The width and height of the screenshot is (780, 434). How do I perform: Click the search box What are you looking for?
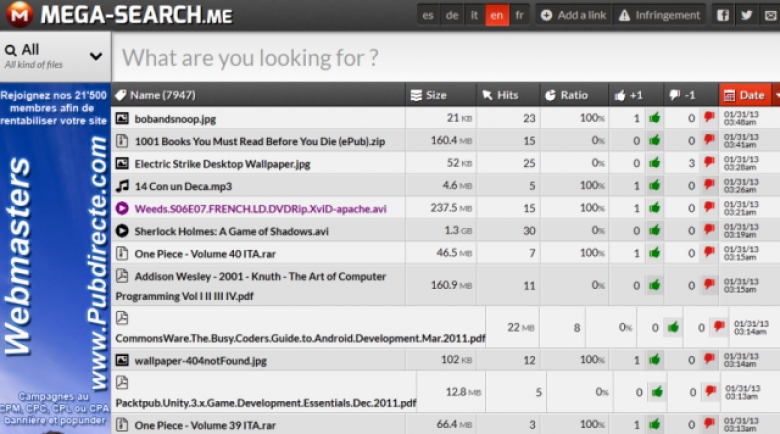coord(446,58)
